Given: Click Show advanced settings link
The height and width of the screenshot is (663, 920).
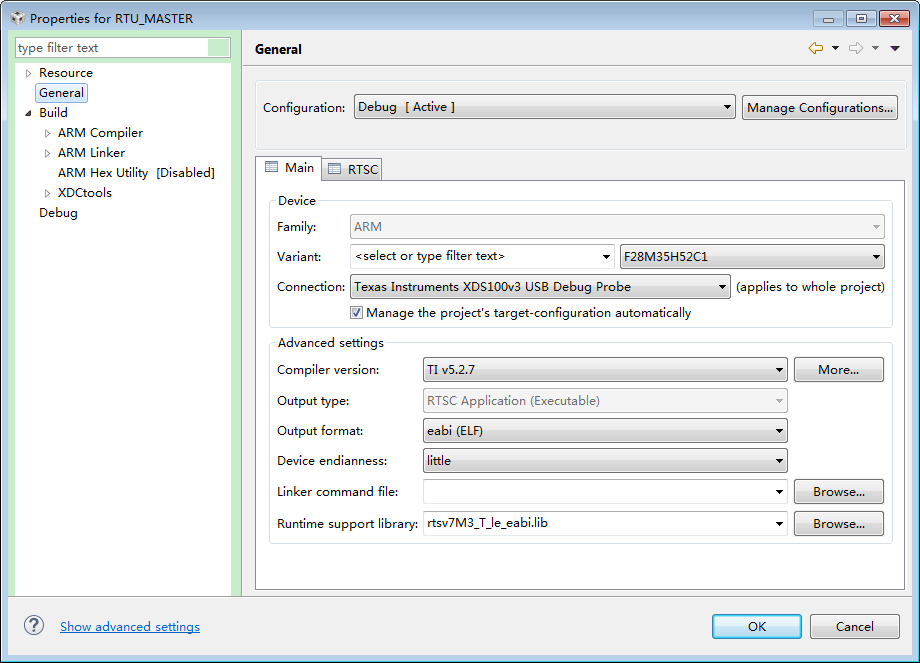Looking at the screenshot, I should 130,627.
